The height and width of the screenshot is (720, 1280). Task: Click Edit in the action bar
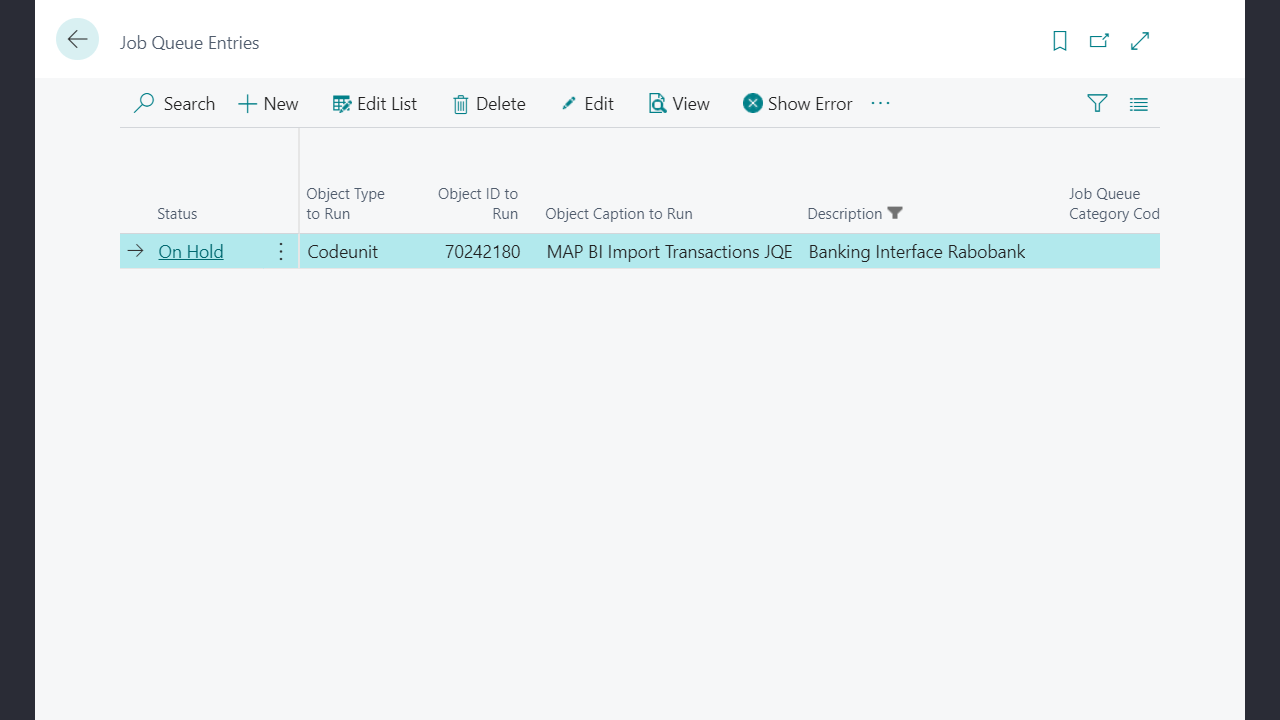click(587, 104)
